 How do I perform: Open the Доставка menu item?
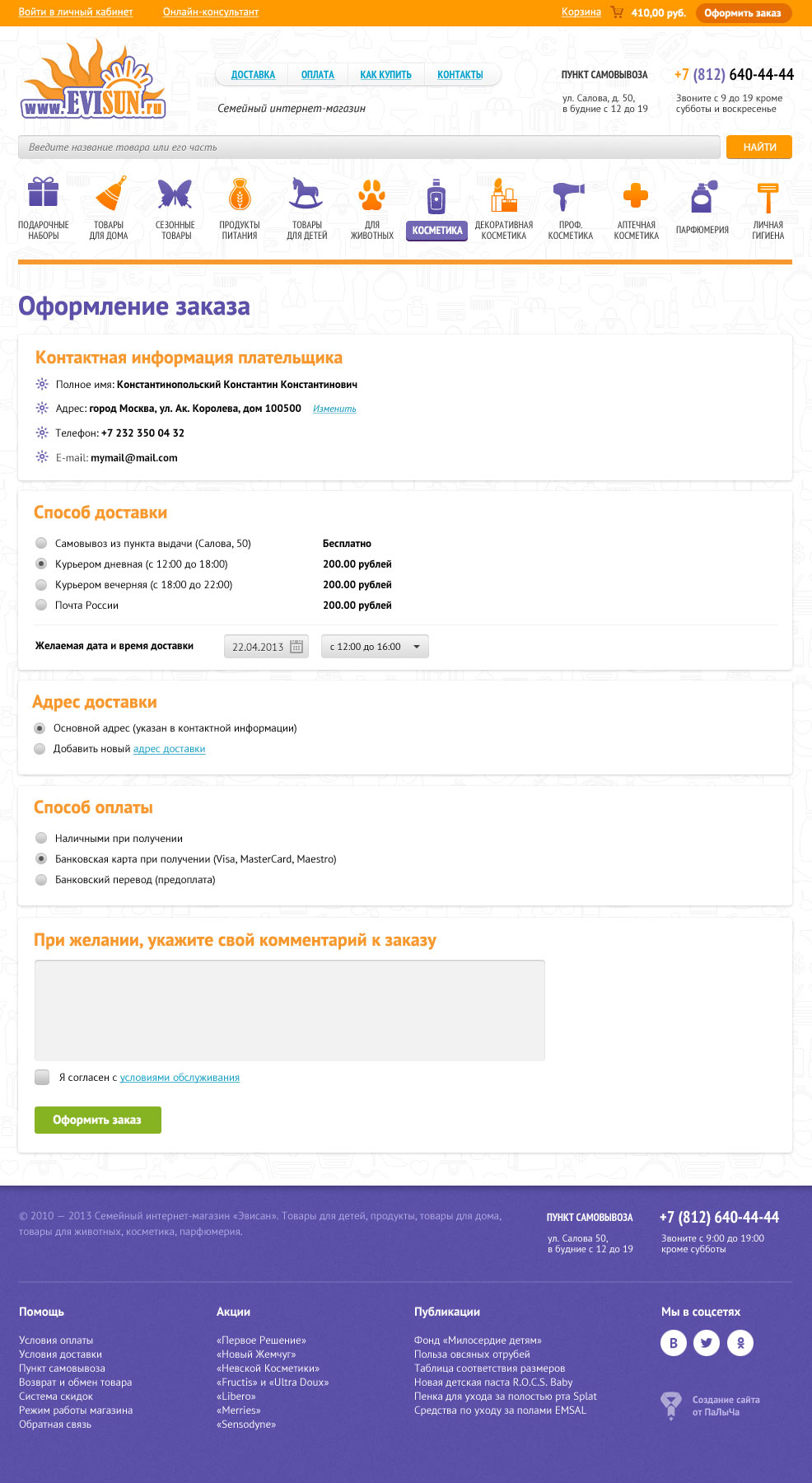[253, 75]
